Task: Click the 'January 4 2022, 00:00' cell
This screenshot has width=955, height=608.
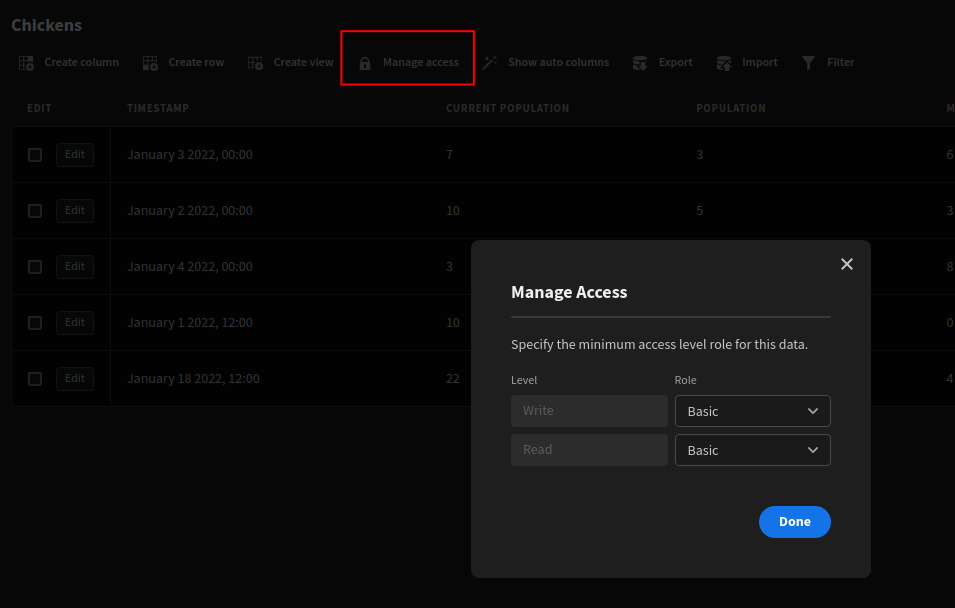Action: tap(190, 267)
